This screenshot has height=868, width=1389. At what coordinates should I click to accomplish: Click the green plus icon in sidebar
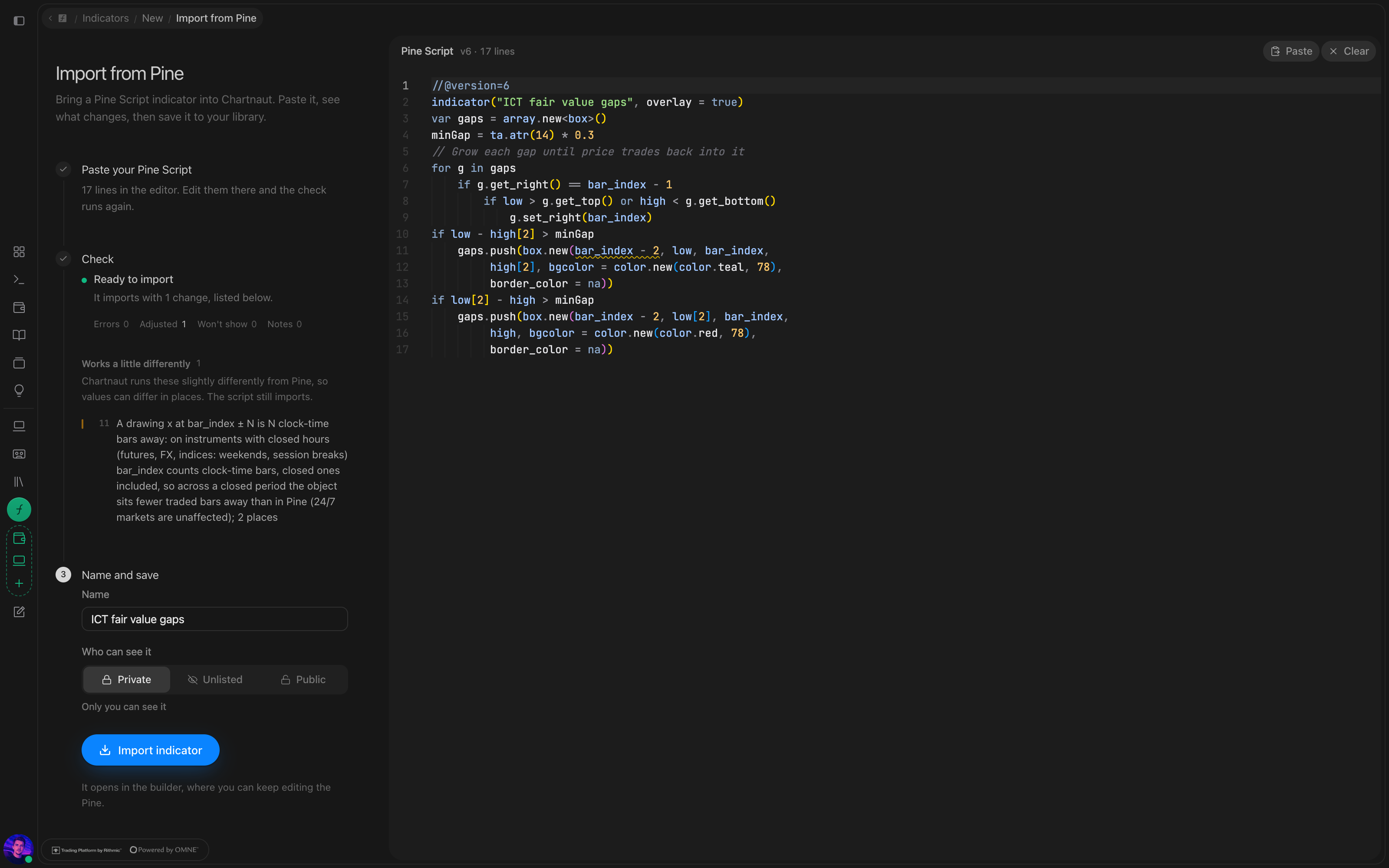pyautogui.click(x=19, y=583)
